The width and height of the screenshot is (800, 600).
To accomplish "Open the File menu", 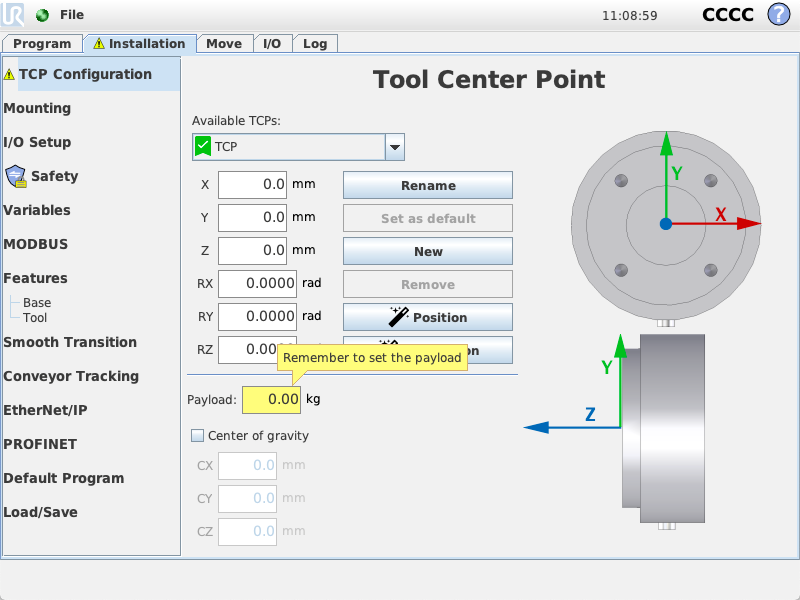I will [x=72, y=15].
